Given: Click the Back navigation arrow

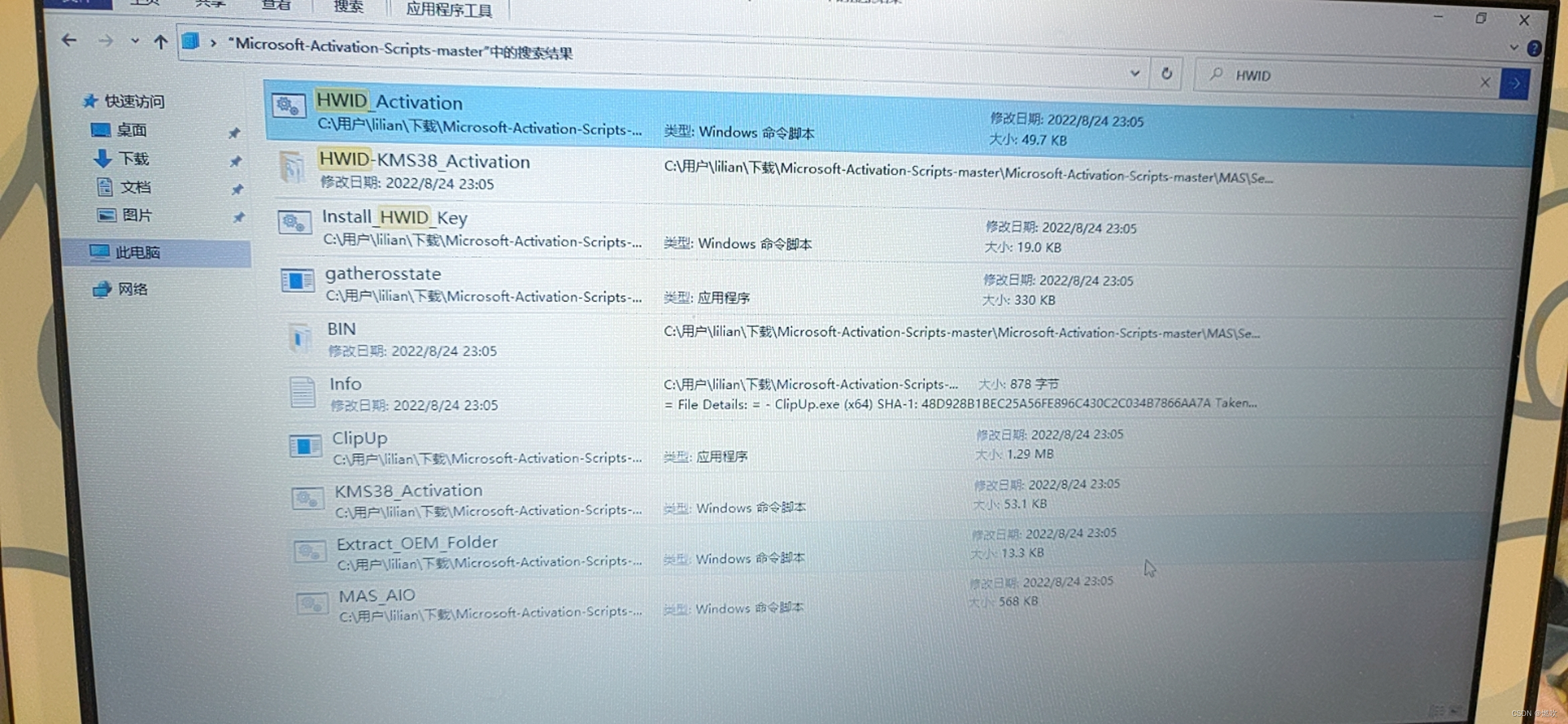Looking at the screenshot, I should (68, 40).
